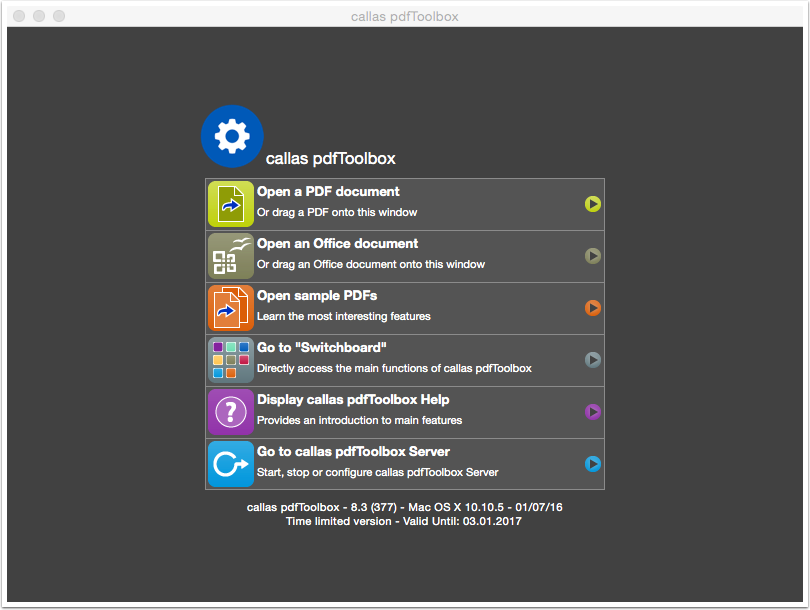Click the blue pdfToolbox Server icon
The image size is (810, 610).
230,464
